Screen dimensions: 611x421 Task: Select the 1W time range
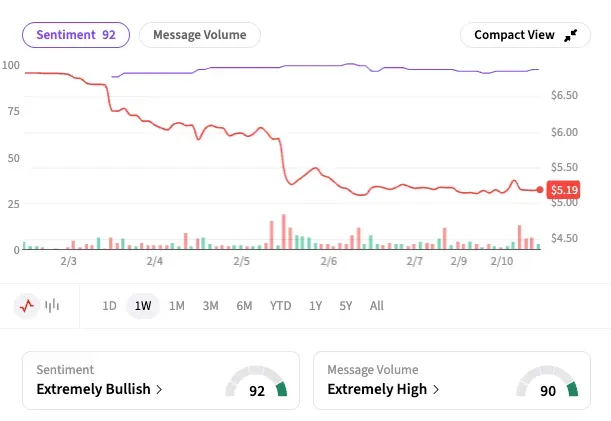(143, 306)
